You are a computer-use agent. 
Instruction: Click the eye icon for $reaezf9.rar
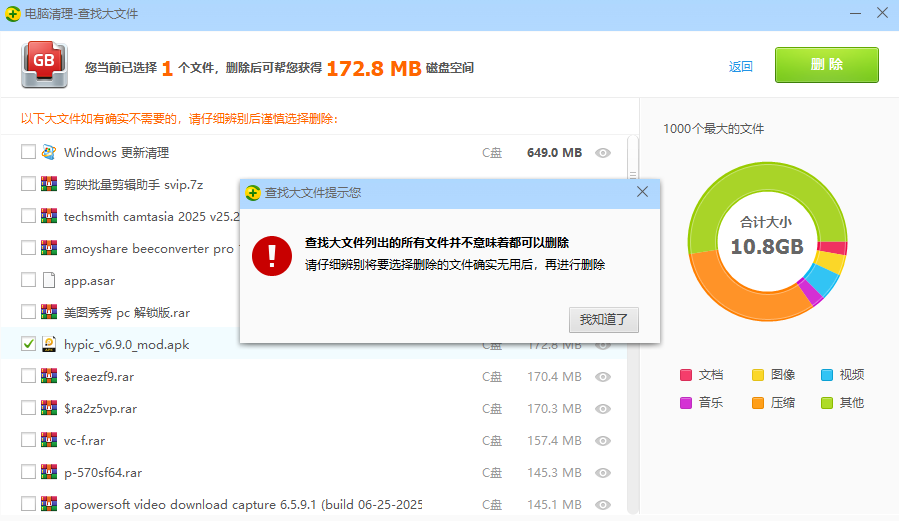603,377
